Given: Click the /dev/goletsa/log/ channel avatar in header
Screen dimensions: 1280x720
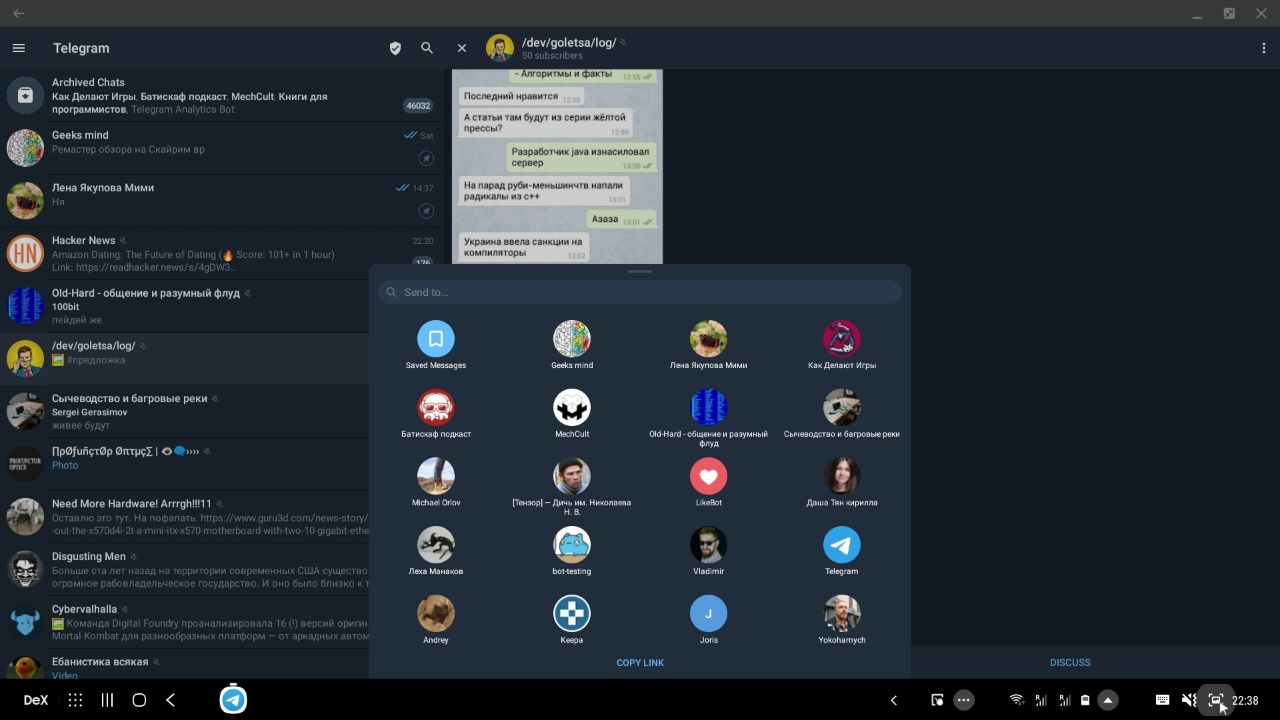Looking at the screenshot, I should [x=500, y=48].
